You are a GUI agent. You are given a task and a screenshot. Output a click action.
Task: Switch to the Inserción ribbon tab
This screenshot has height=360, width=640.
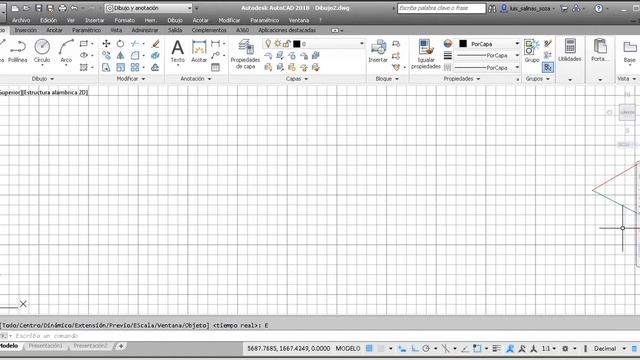click(26, 30)
